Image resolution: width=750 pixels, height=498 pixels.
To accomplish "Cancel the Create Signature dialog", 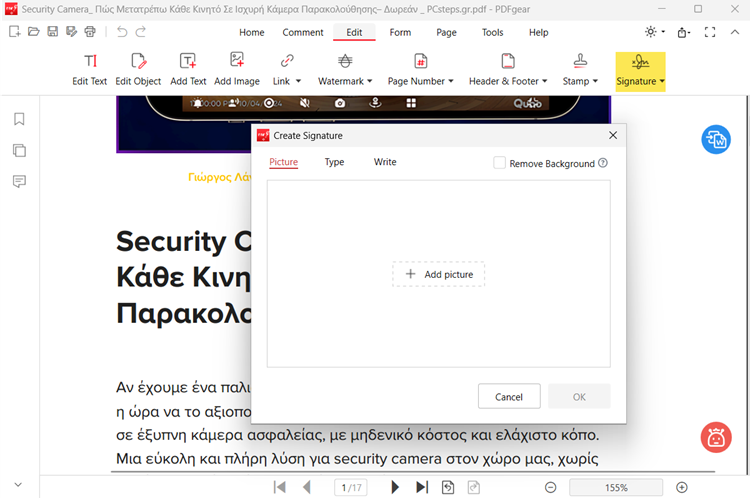I will (x=509, y=396).
